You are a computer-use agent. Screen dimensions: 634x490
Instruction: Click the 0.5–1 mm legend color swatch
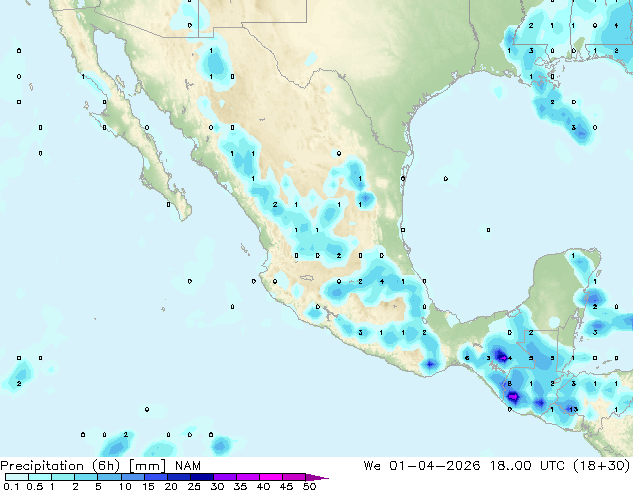tap(40, 477)
